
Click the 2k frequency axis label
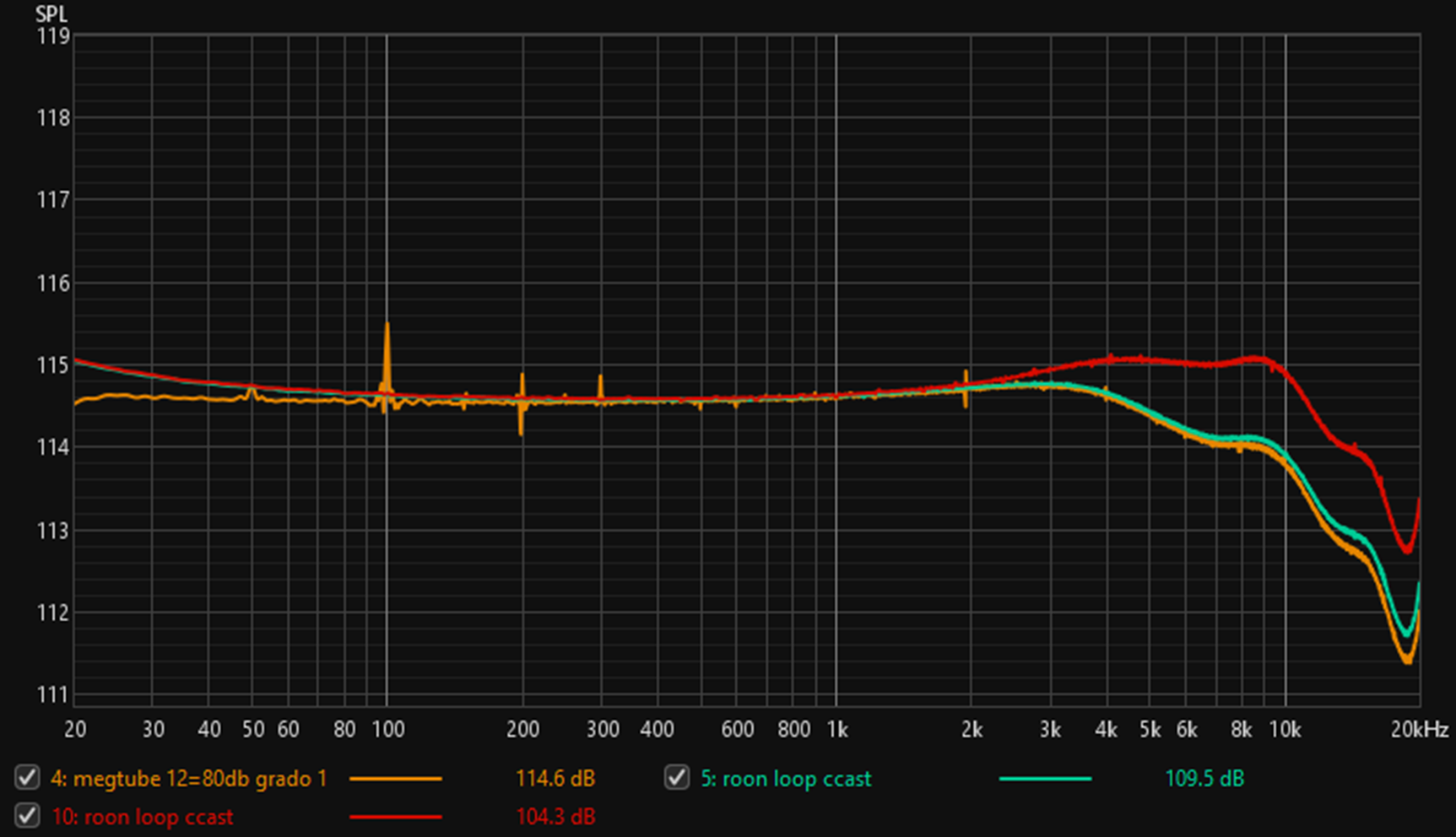972,730
